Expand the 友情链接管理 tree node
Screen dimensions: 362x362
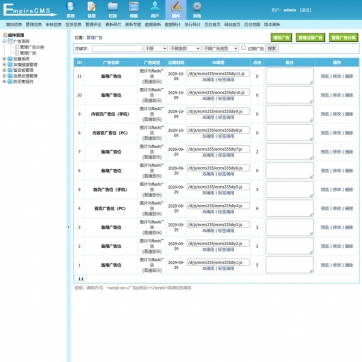click(x=4, y=64)
